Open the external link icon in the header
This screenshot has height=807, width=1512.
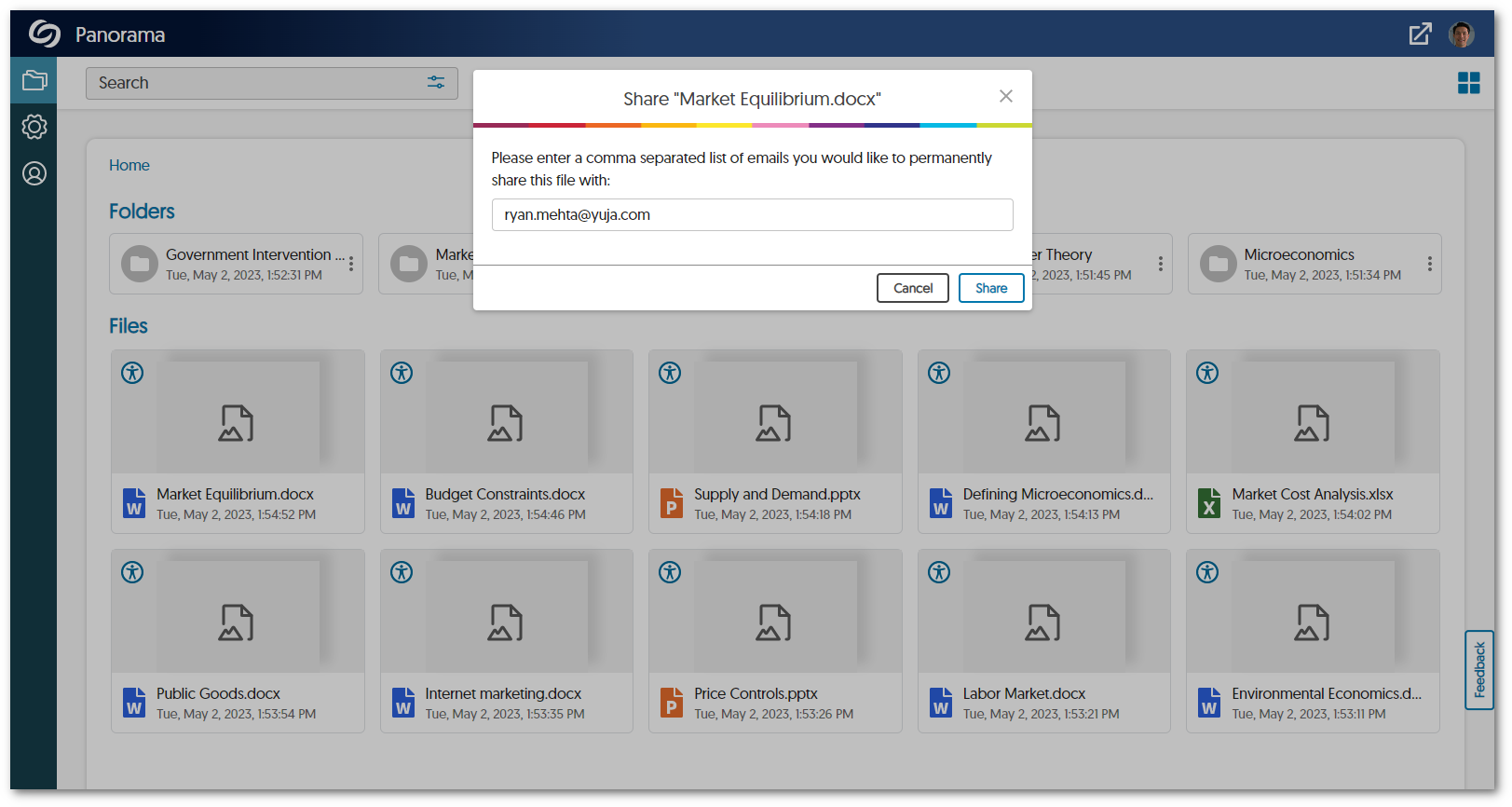coord(1420,34)
